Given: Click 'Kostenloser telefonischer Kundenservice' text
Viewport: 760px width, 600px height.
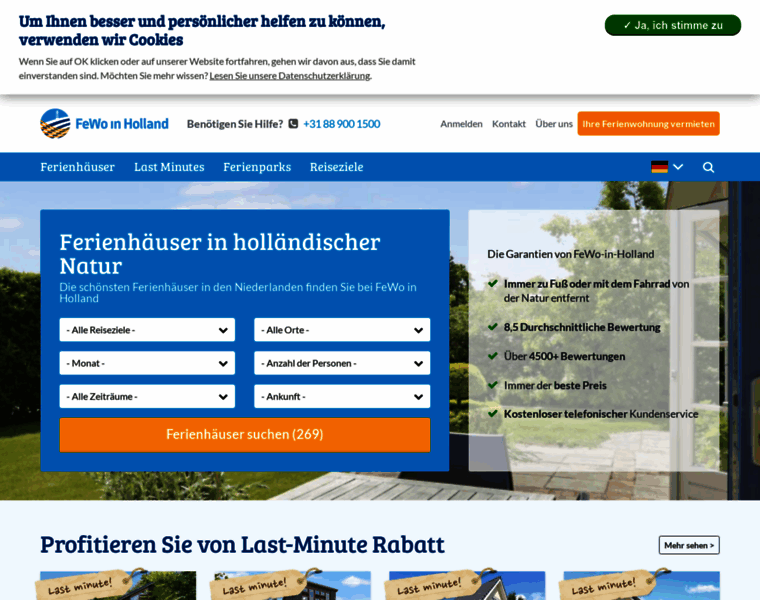Looking at the screenshot, I should tap(601, 414).
